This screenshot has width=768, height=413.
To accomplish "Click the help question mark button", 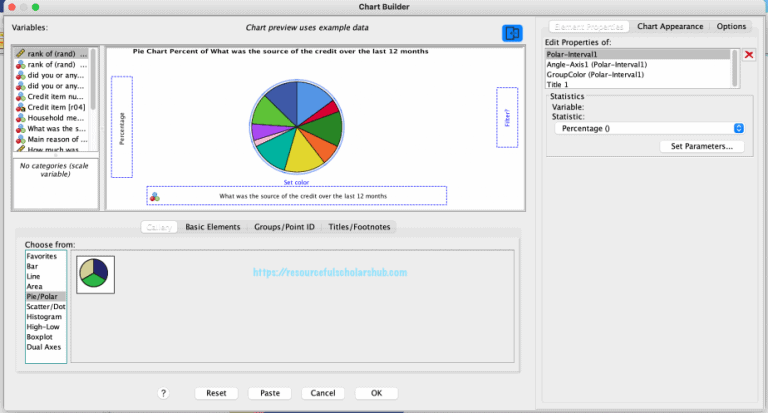I will tap(163, 393).
